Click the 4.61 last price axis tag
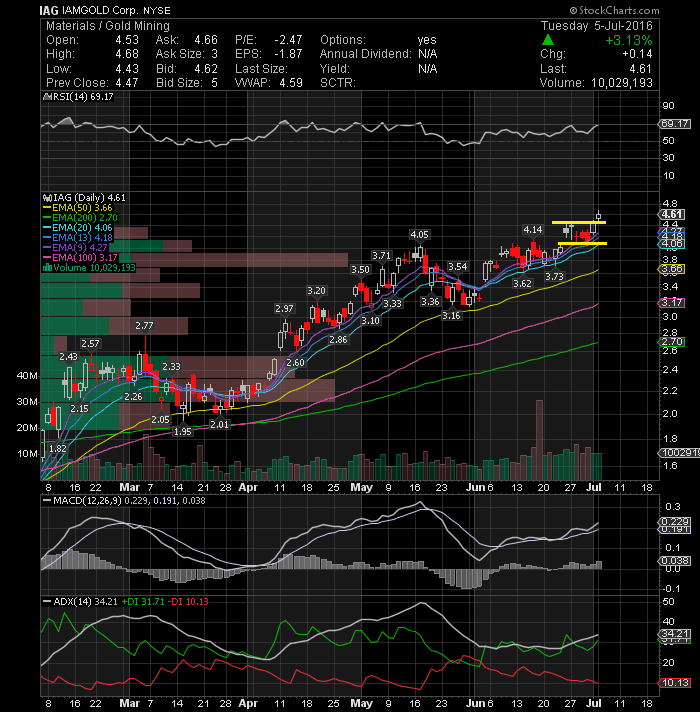This screenshot has width=700, height=712. (x=672, y=214)
